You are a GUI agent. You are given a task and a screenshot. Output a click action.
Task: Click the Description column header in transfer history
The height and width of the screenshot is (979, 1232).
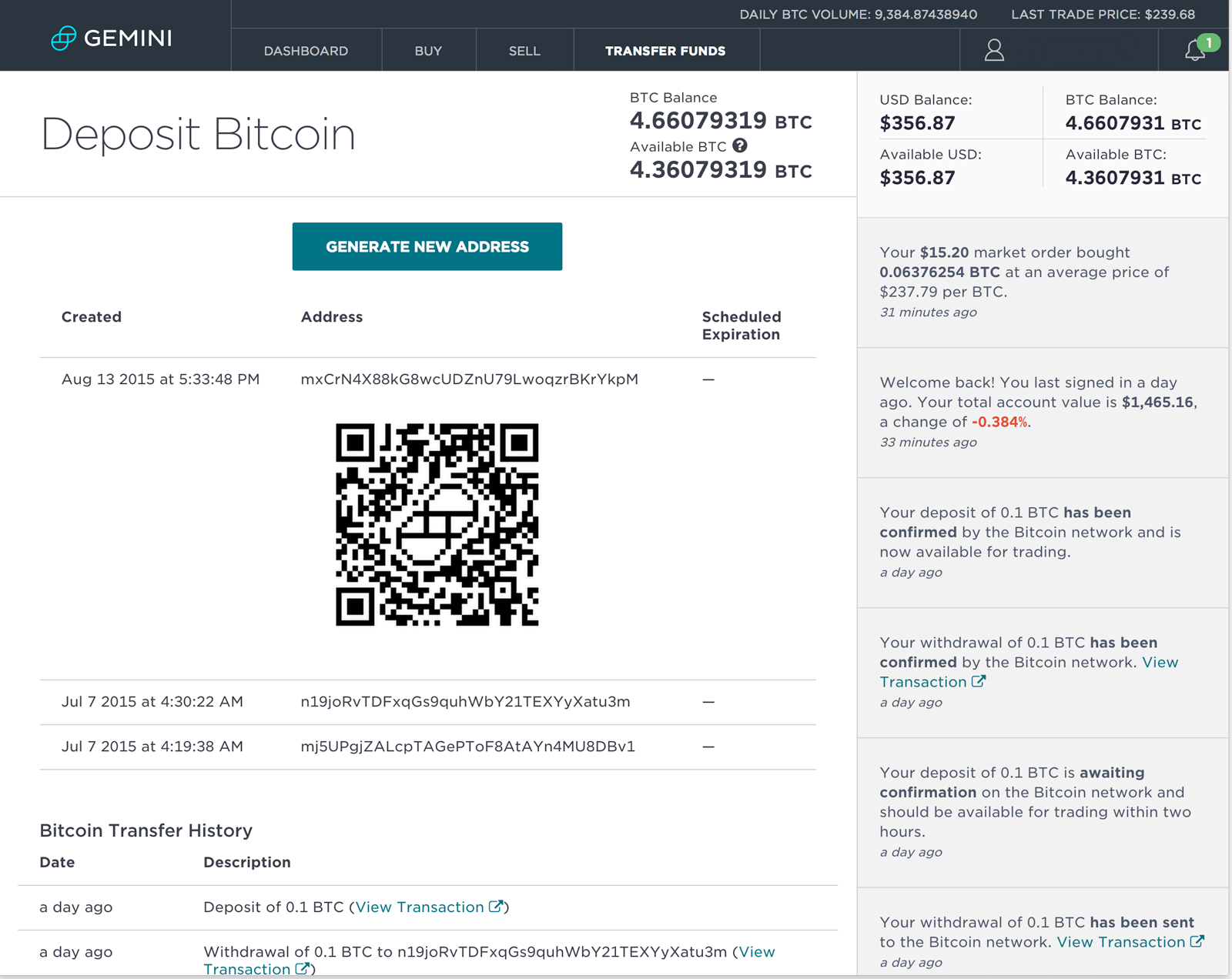tap(247, 862)
